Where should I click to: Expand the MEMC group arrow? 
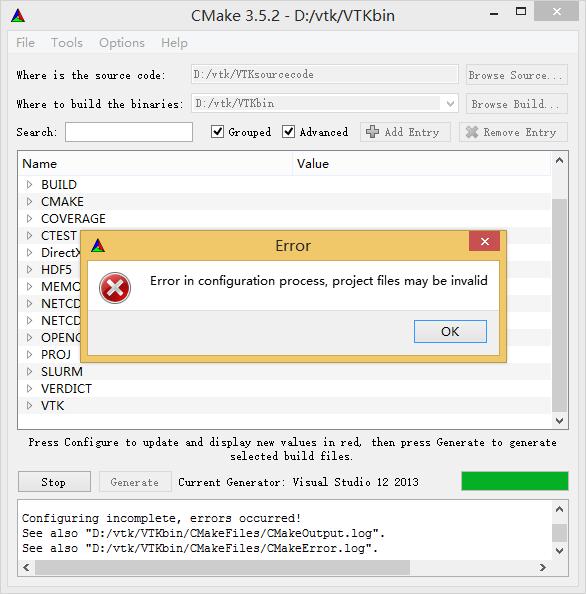(29, 286)
